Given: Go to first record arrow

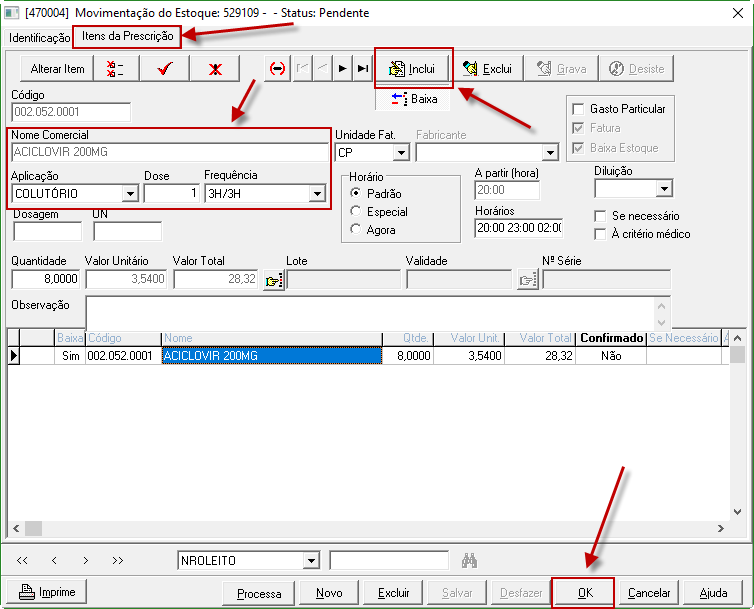Looking at the screenshot, I should [302, 69].
